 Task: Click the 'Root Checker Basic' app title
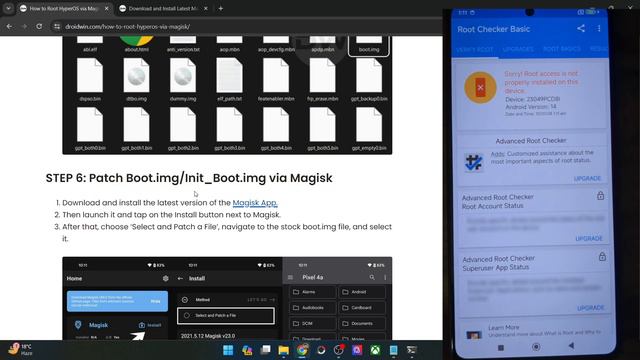(493, 29)
